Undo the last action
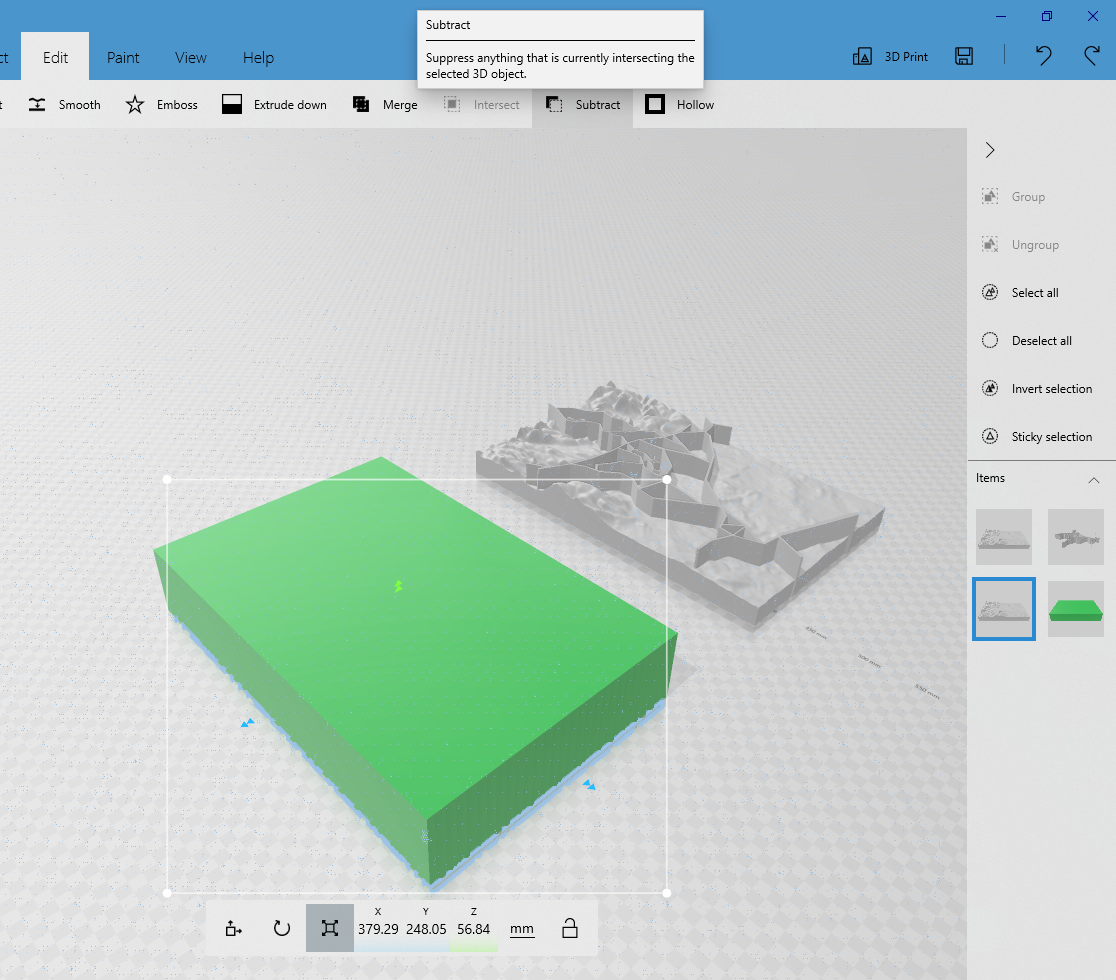The width and height of the screenshot is (1116, 980). click(1043, 57)
